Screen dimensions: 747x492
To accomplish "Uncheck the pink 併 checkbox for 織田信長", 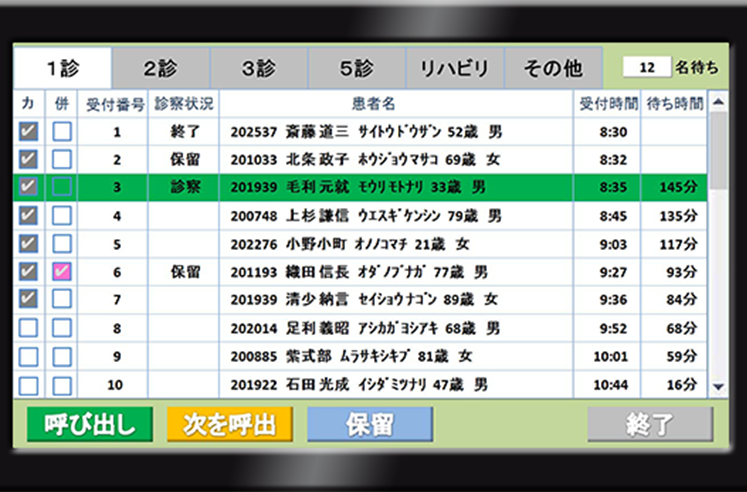I will pyautogui.click(x=62, y=271).
